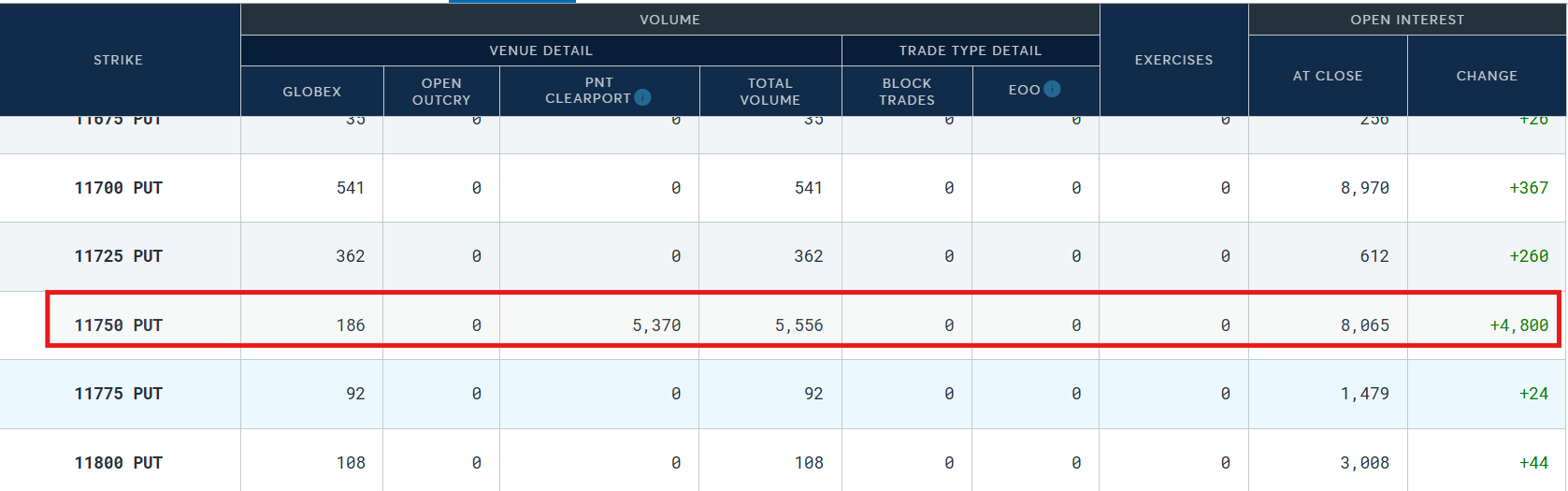The width and height of the screenshot is (1568, 491).
Task: Click the Globex column header
Action: tap(312, 92)
